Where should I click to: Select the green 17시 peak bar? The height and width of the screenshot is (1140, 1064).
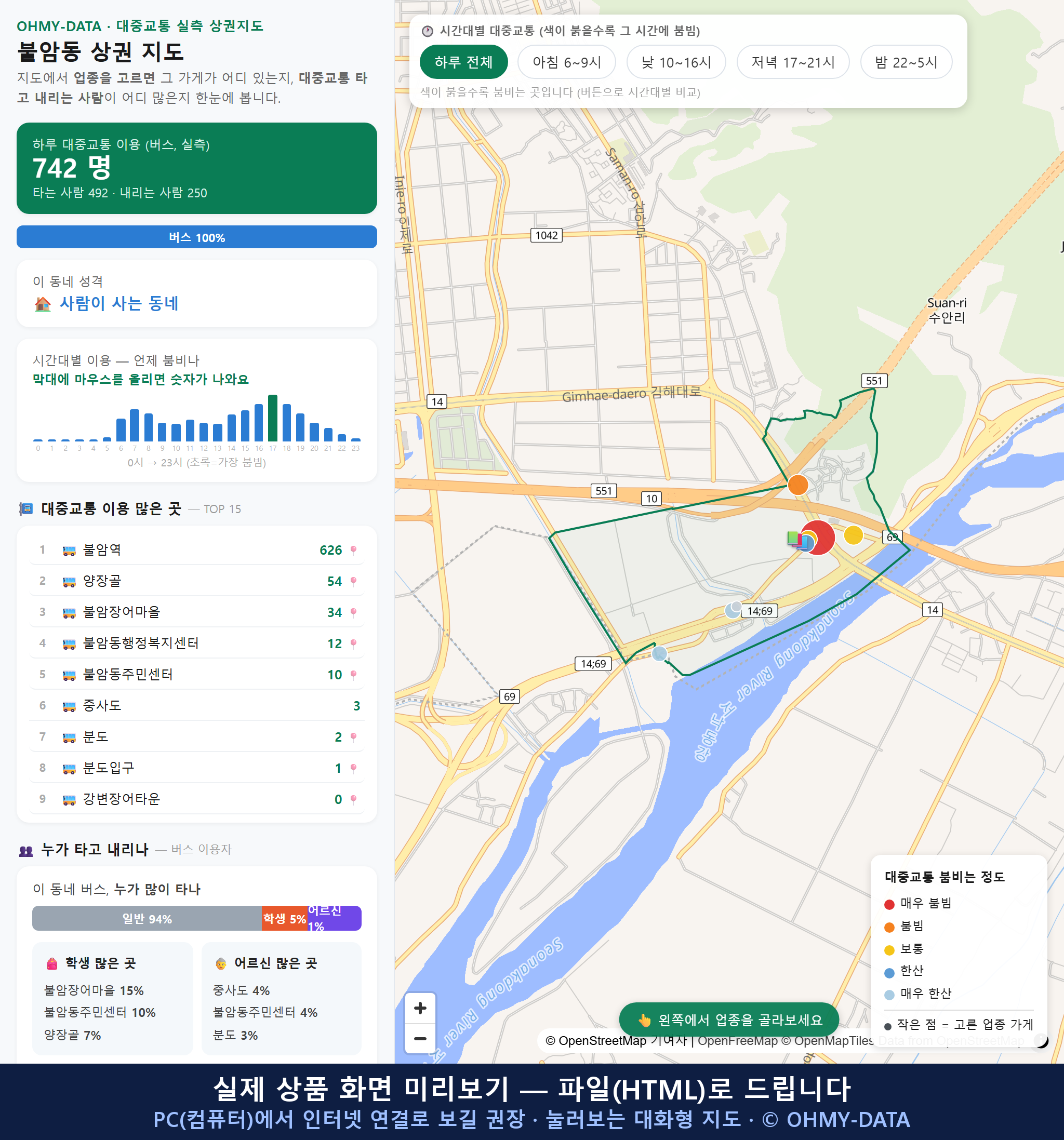pos(273,418)
